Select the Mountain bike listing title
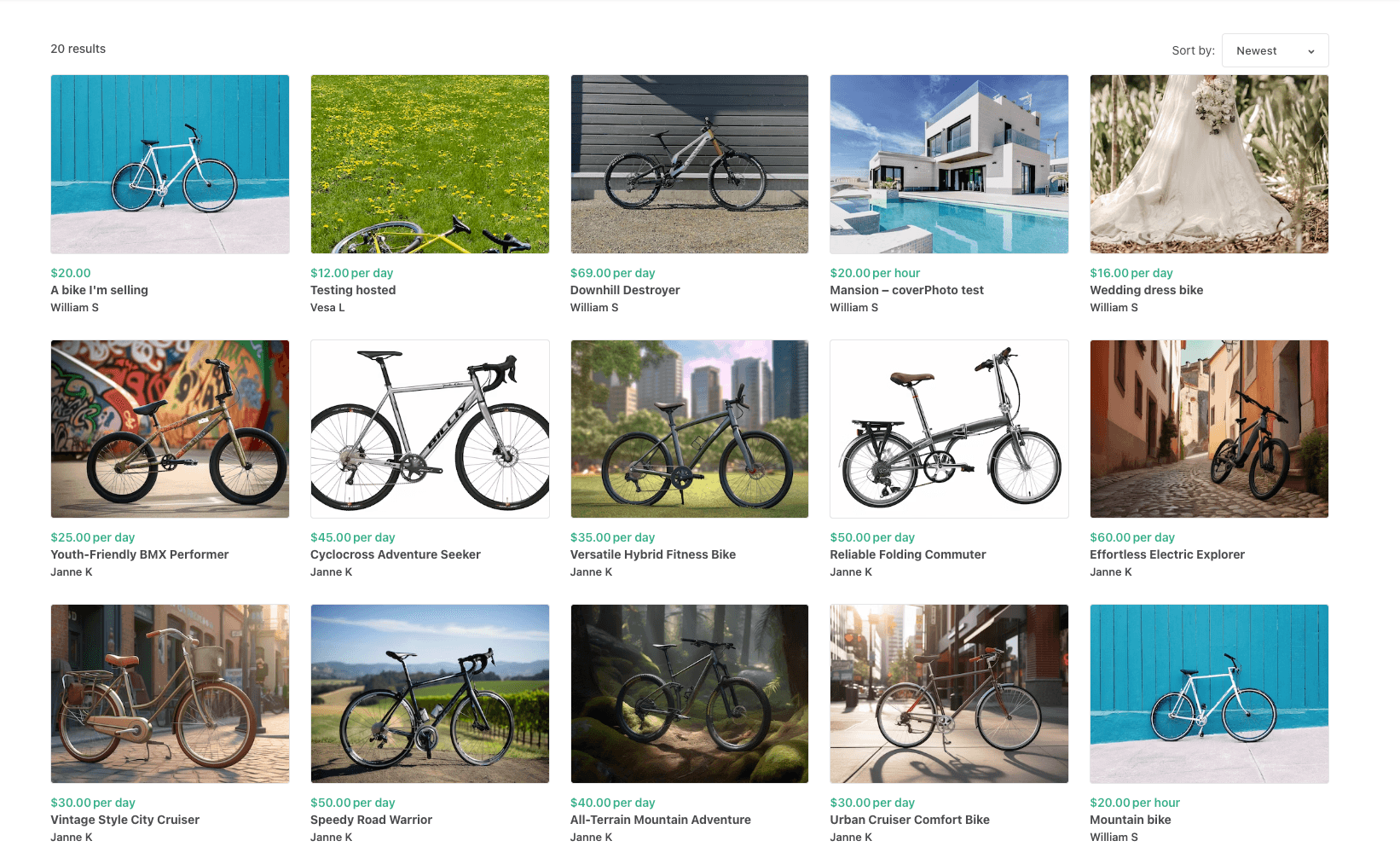Screen dimensions: 1400x864 click(1130, 820)
